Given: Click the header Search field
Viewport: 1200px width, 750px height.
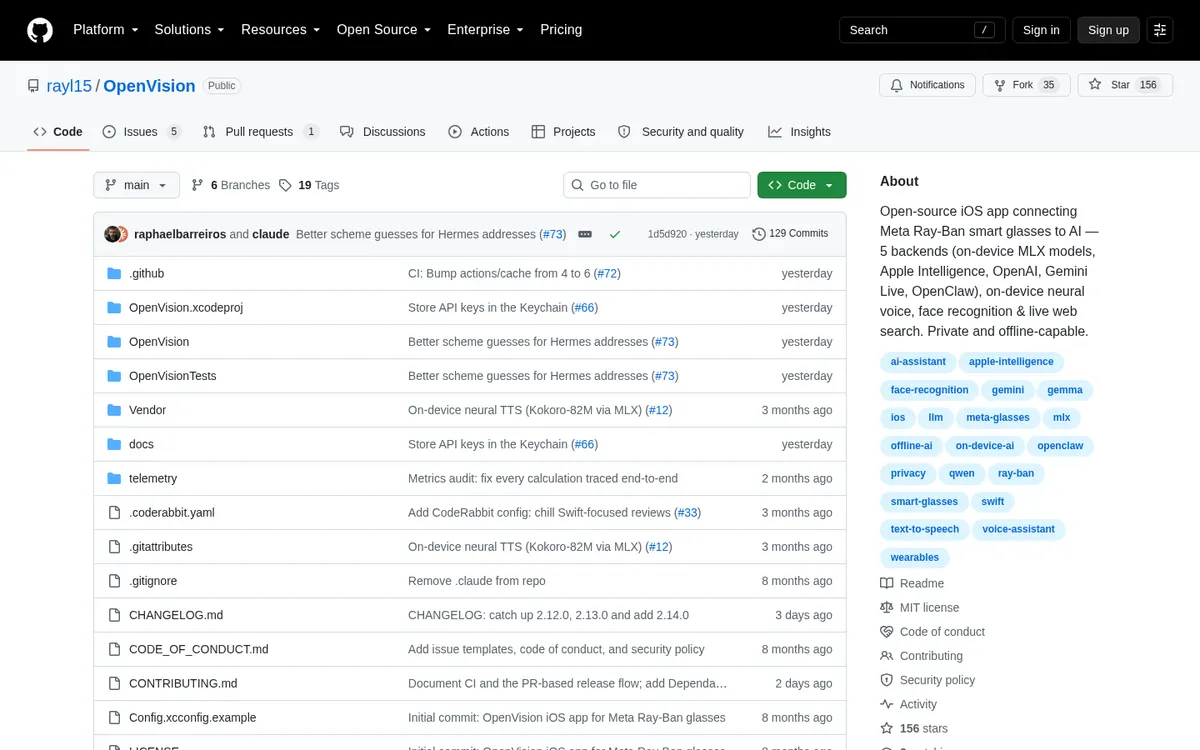Looking at the screenshot, I should (x=922, y=30).
